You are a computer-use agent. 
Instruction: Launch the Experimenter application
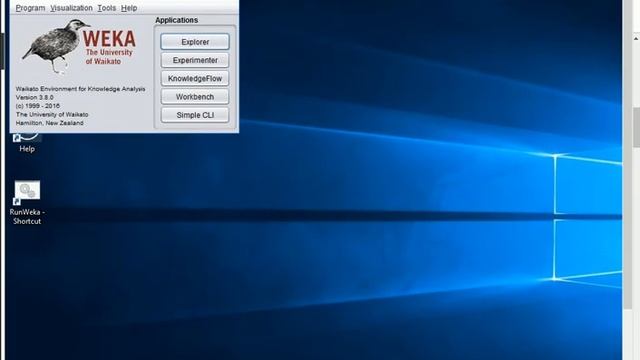point(195,60)
